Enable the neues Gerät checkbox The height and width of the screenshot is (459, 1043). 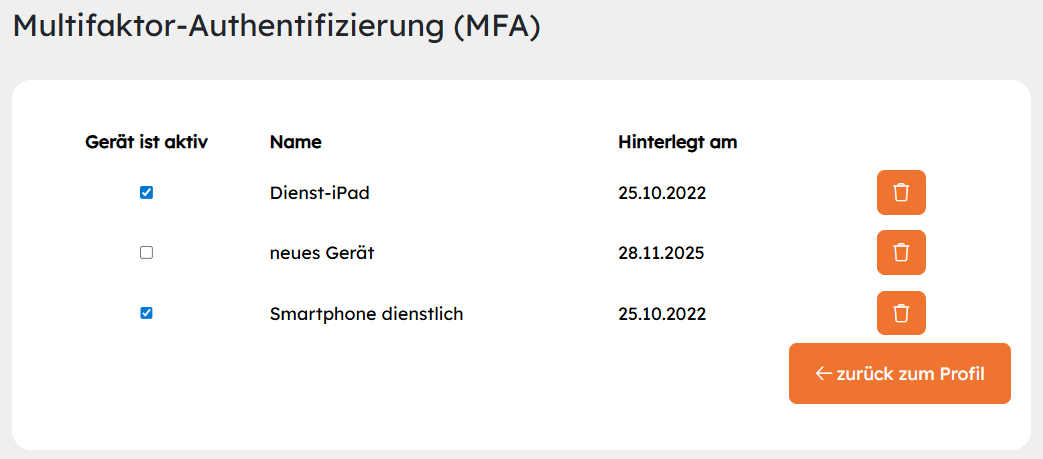(x=146, y=253)
